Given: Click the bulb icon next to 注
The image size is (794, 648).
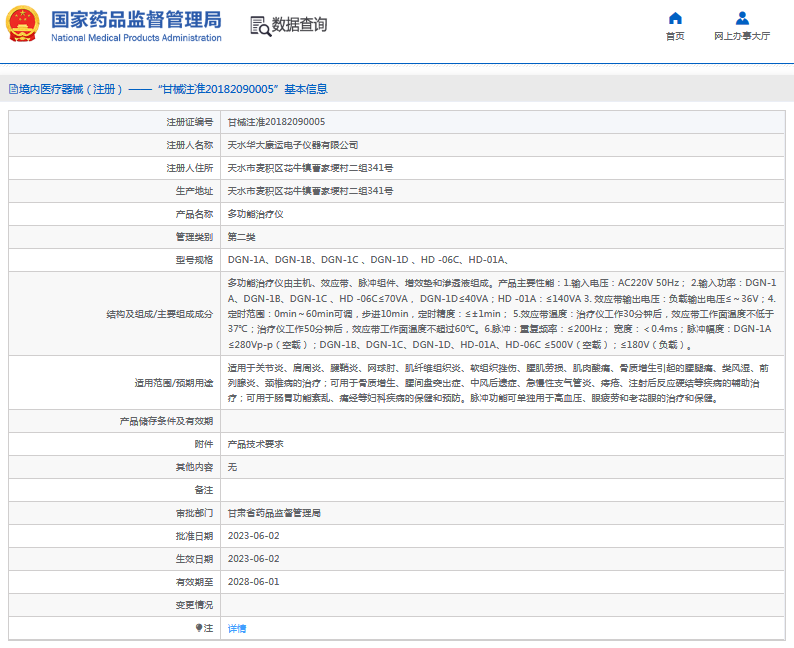Looking at the screenshot, I should coord(199,628).
